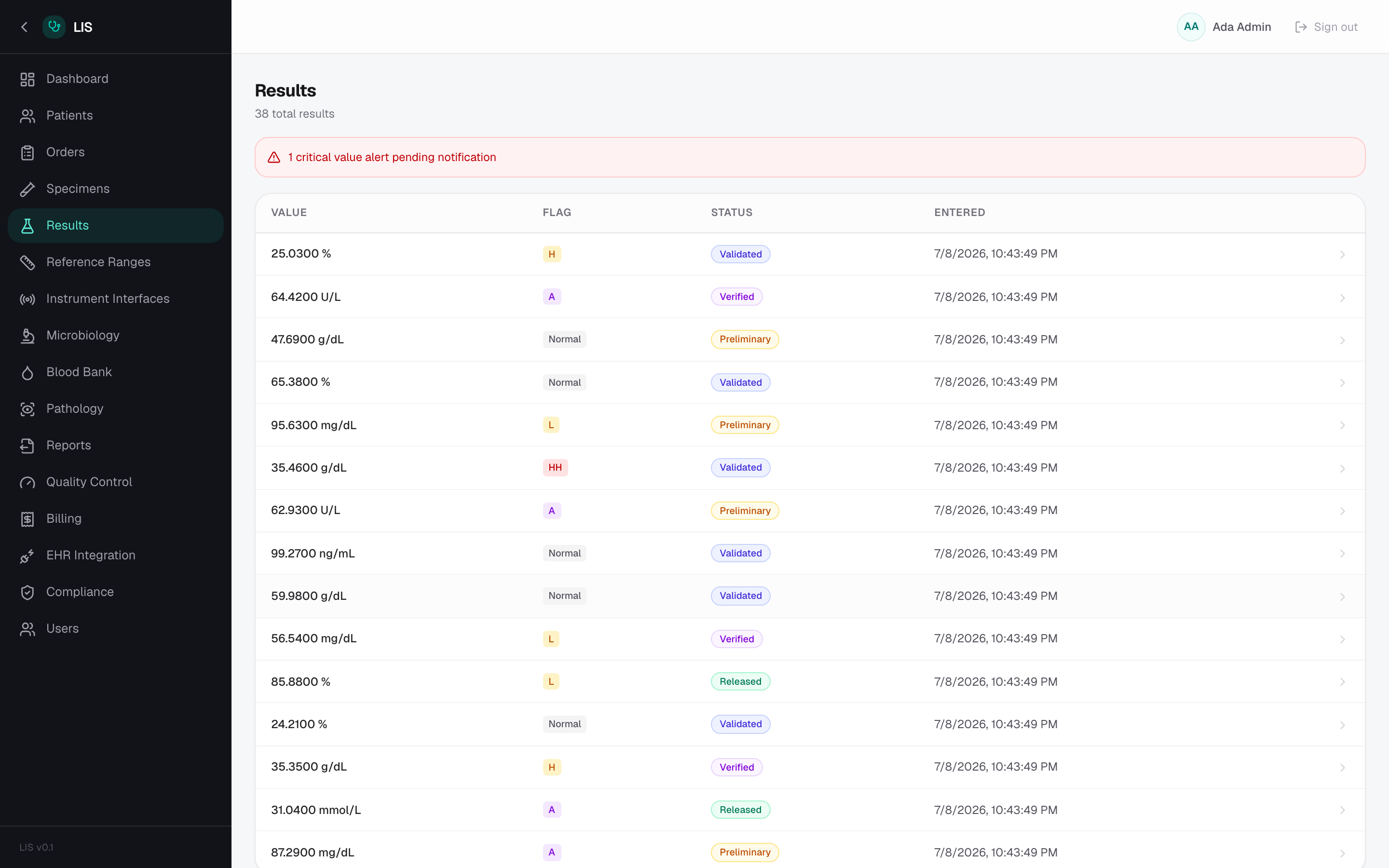The height and width of the screenshot is (868, 1389).
Task: Click the 38 total results text
Action: [295, 114]
